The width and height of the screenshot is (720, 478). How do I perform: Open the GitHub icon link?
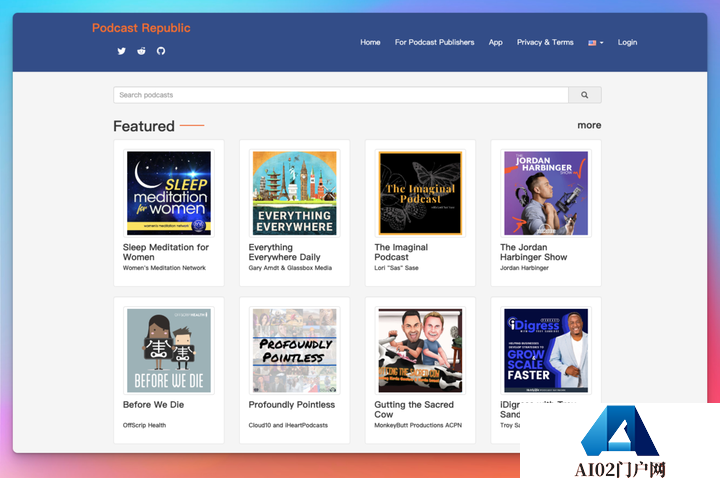[x=161, y=51]
